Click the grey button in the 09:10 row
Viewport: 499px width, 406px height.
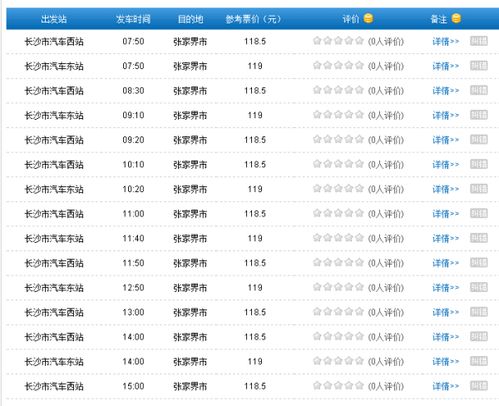479,115
